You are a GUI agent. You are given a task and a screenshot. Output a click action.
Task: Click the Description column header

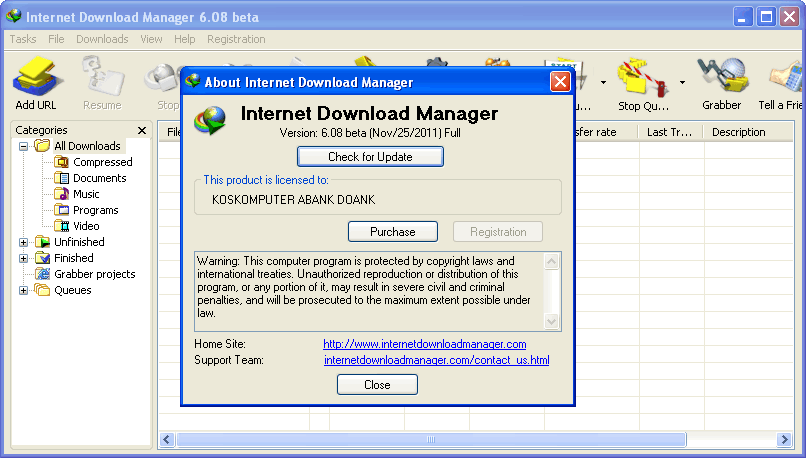click(x=748, y=132)
